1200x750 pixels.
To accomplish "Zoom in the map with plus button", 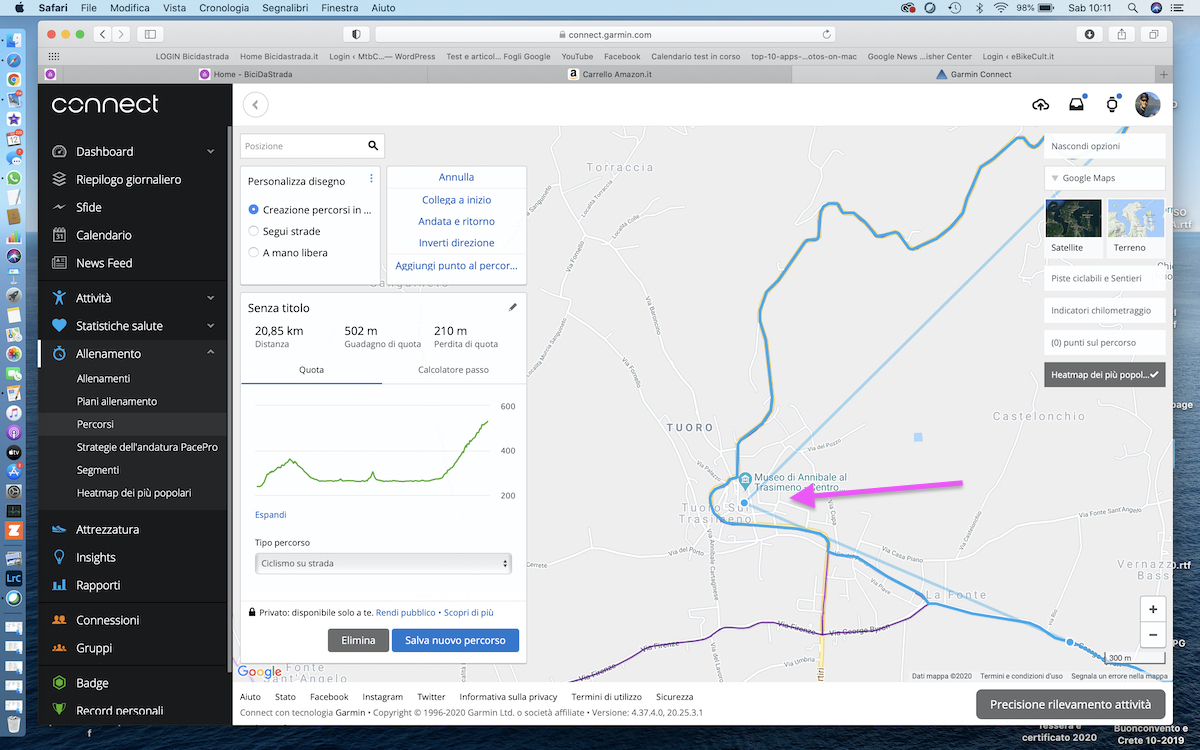I will point(1153,609).
